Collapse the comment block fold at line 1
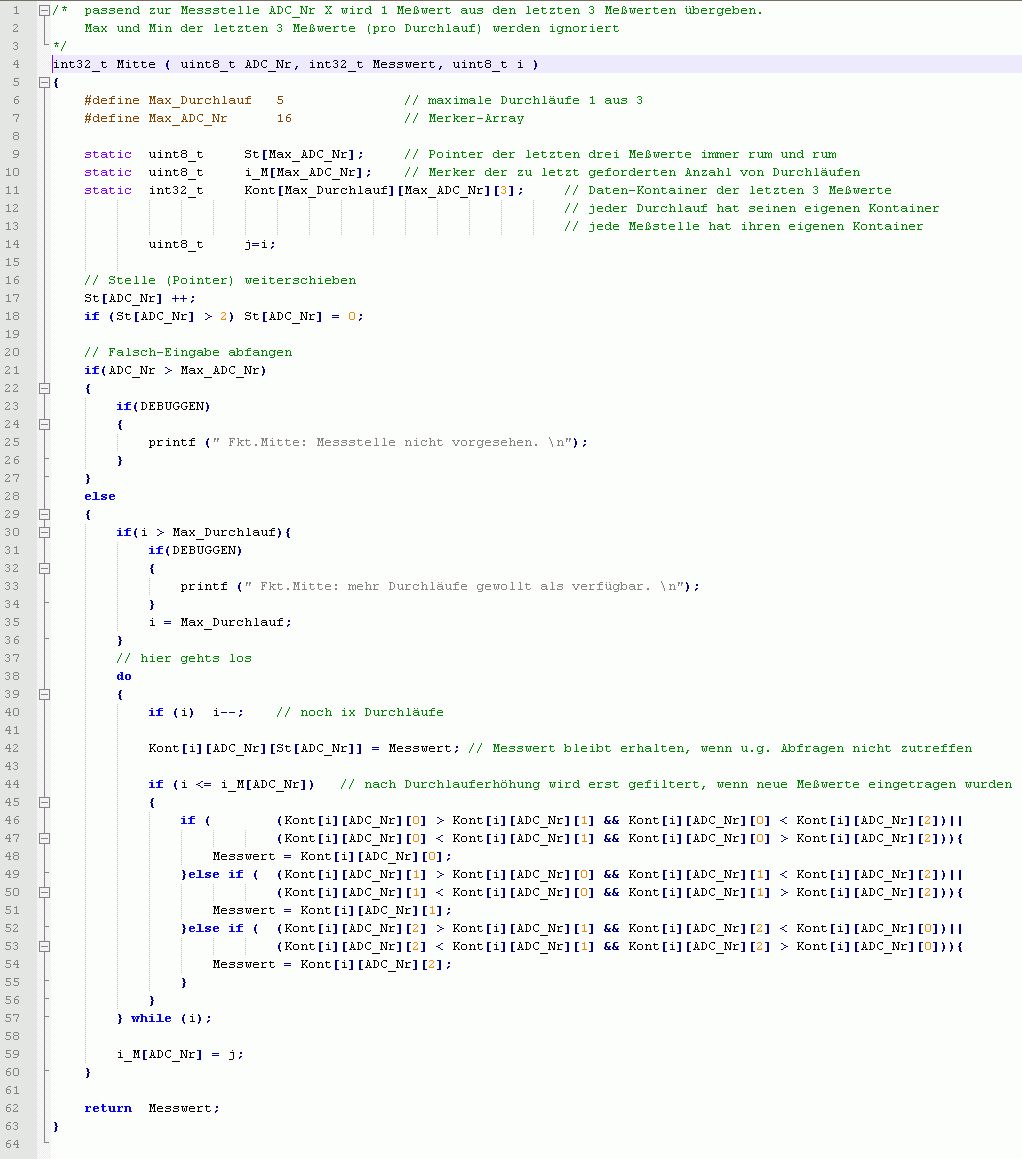This screenshot has width=1022, height=1159. tap(44, 10)
